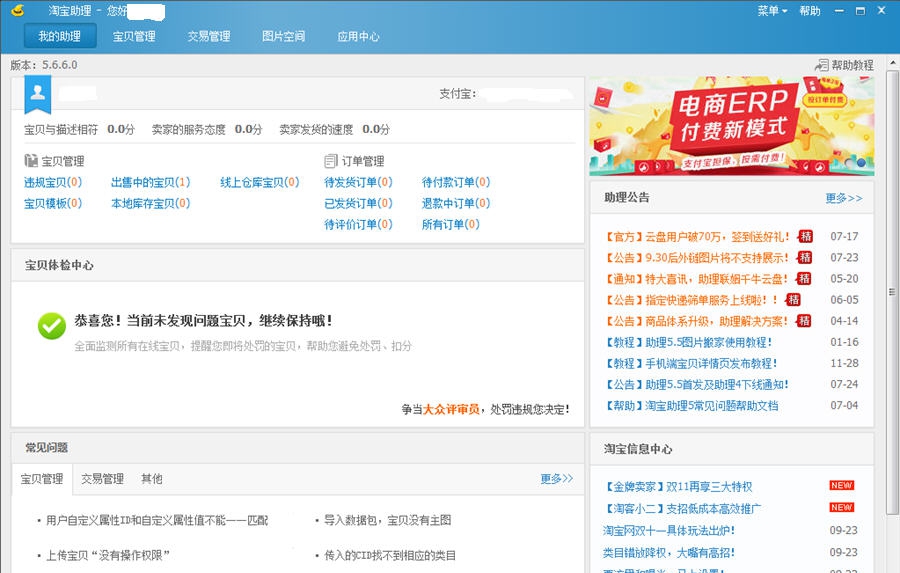Switch to 交易管理 top navigation tab
Screen dimensions: 900x573
[209, 36]
